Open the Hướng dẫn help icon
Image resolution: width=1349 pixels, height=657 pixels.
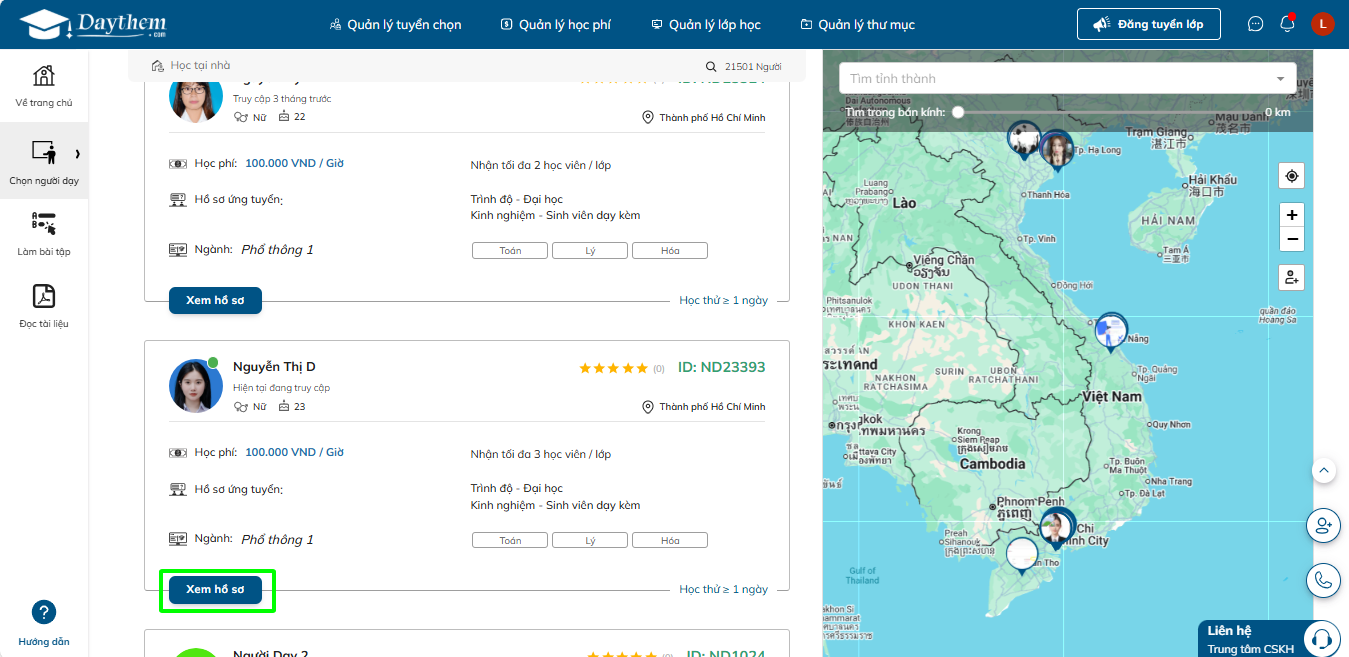44,612
